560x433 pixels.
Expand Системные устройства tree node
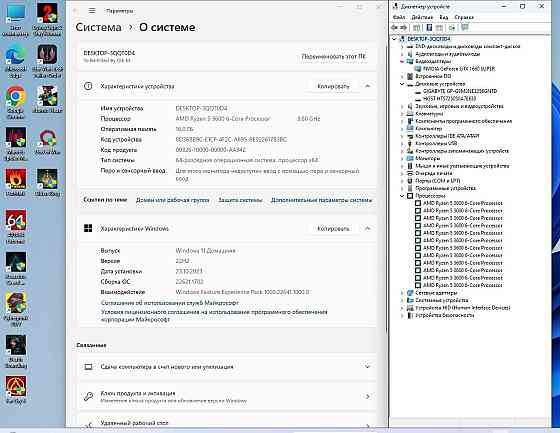click(402, 300)
